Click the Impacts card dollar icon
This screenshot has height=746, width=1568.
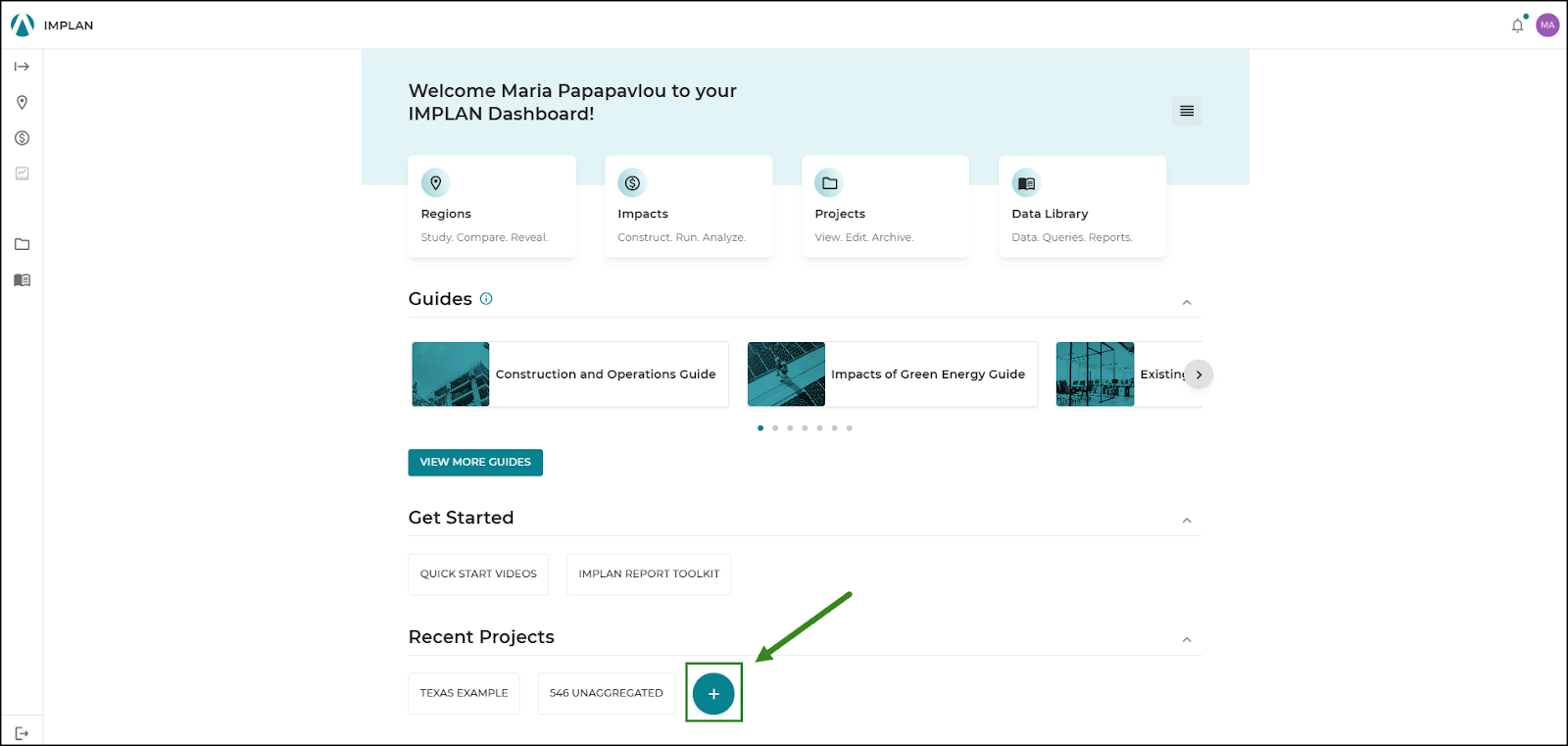pyautogui.click(x=632, y=183)
